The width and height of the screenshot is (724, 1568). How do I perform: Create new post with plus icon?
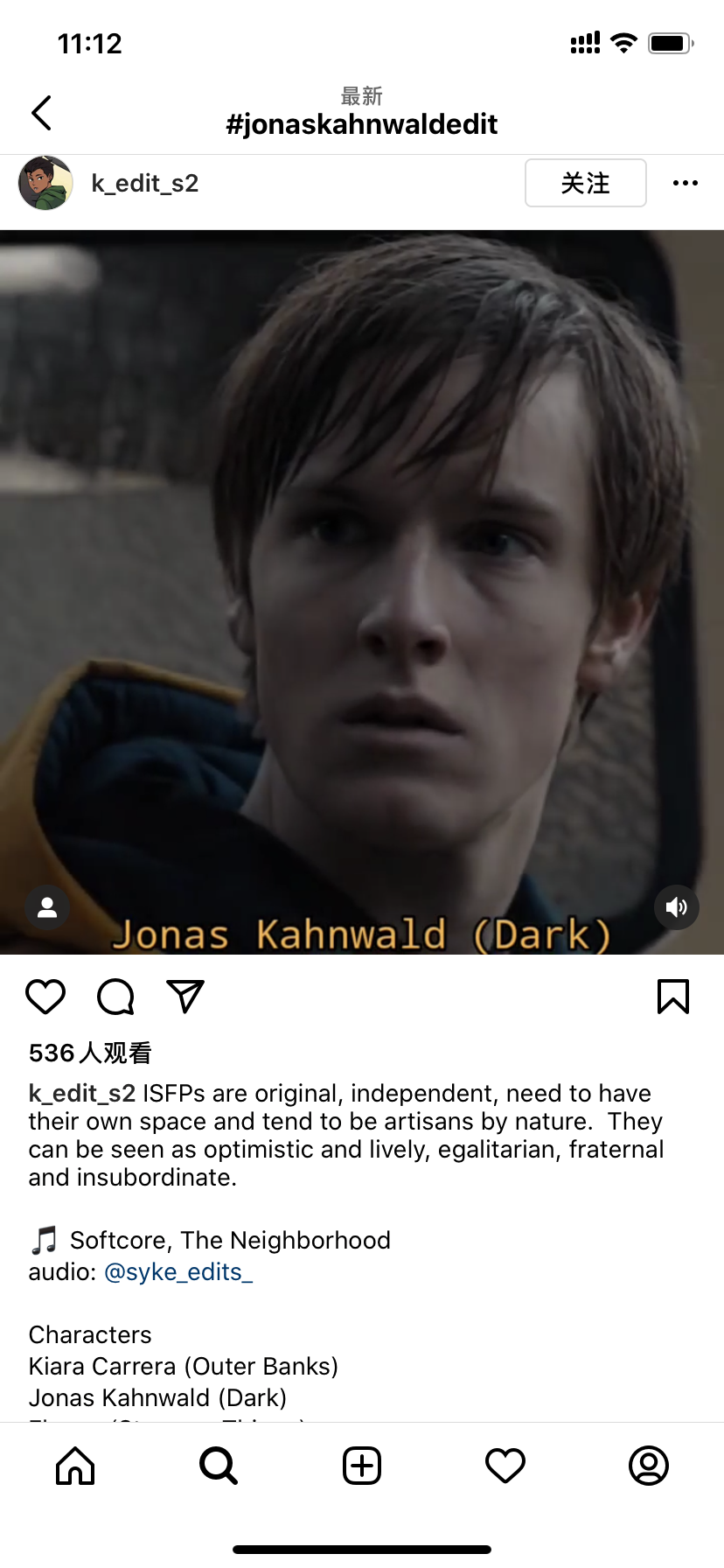point(362,1466)
